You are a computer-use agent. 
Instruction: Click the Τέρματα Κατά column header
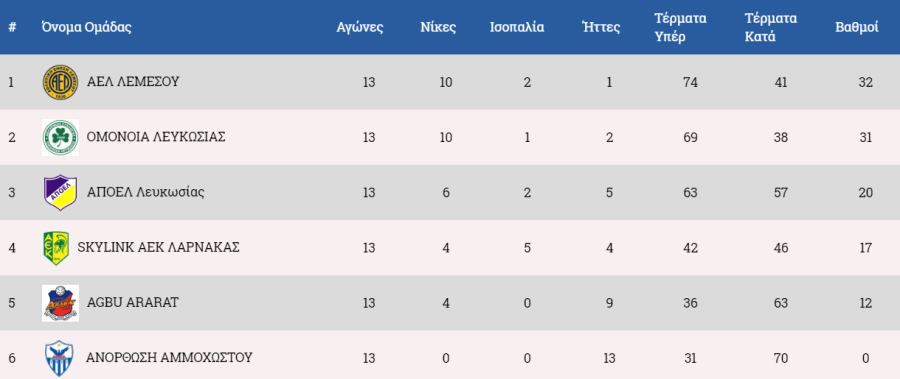tap(771, 27)
